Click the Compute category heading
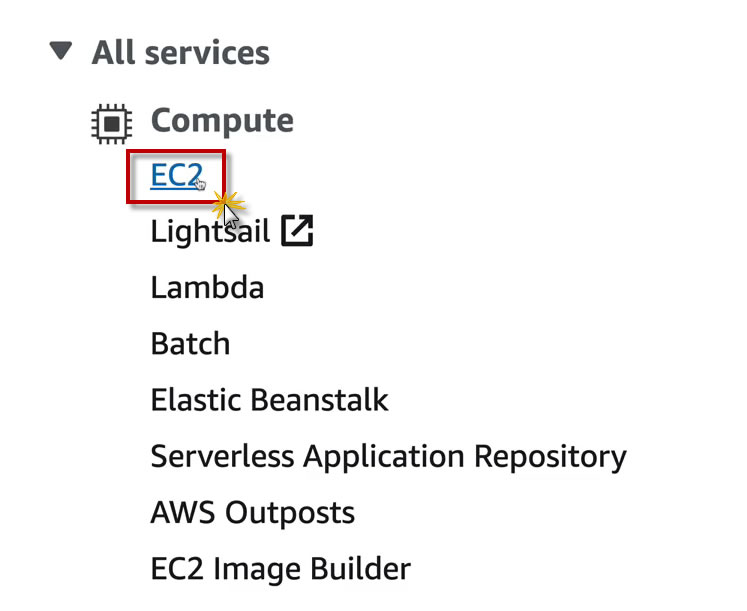The width and height of the screenshot is (747, 611). [222, 121]
